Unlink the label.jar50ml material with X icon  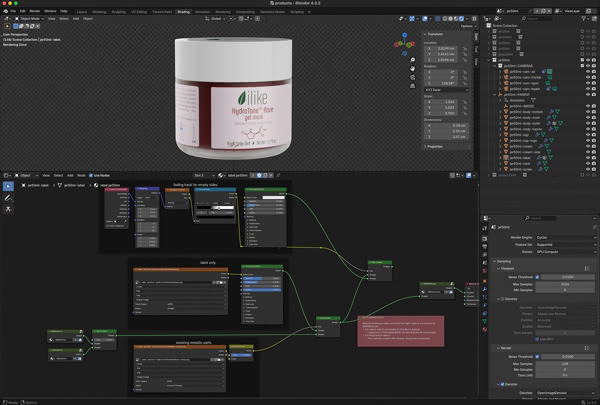tap(271, 175)
